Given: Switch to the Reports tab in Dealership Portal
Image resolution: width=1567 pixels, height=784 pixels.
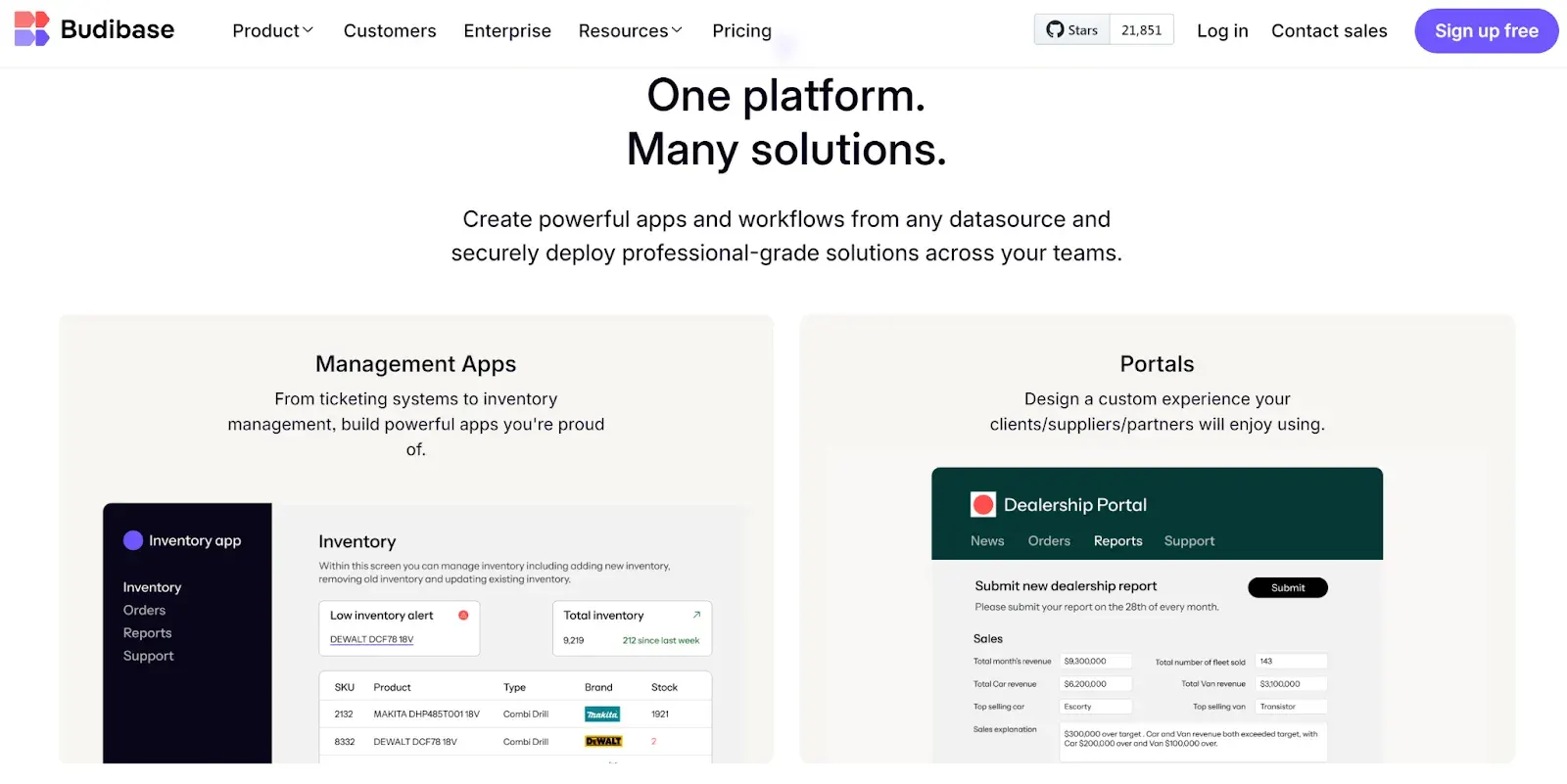Looking at the screenshot, I should (x=1117, y=540).
